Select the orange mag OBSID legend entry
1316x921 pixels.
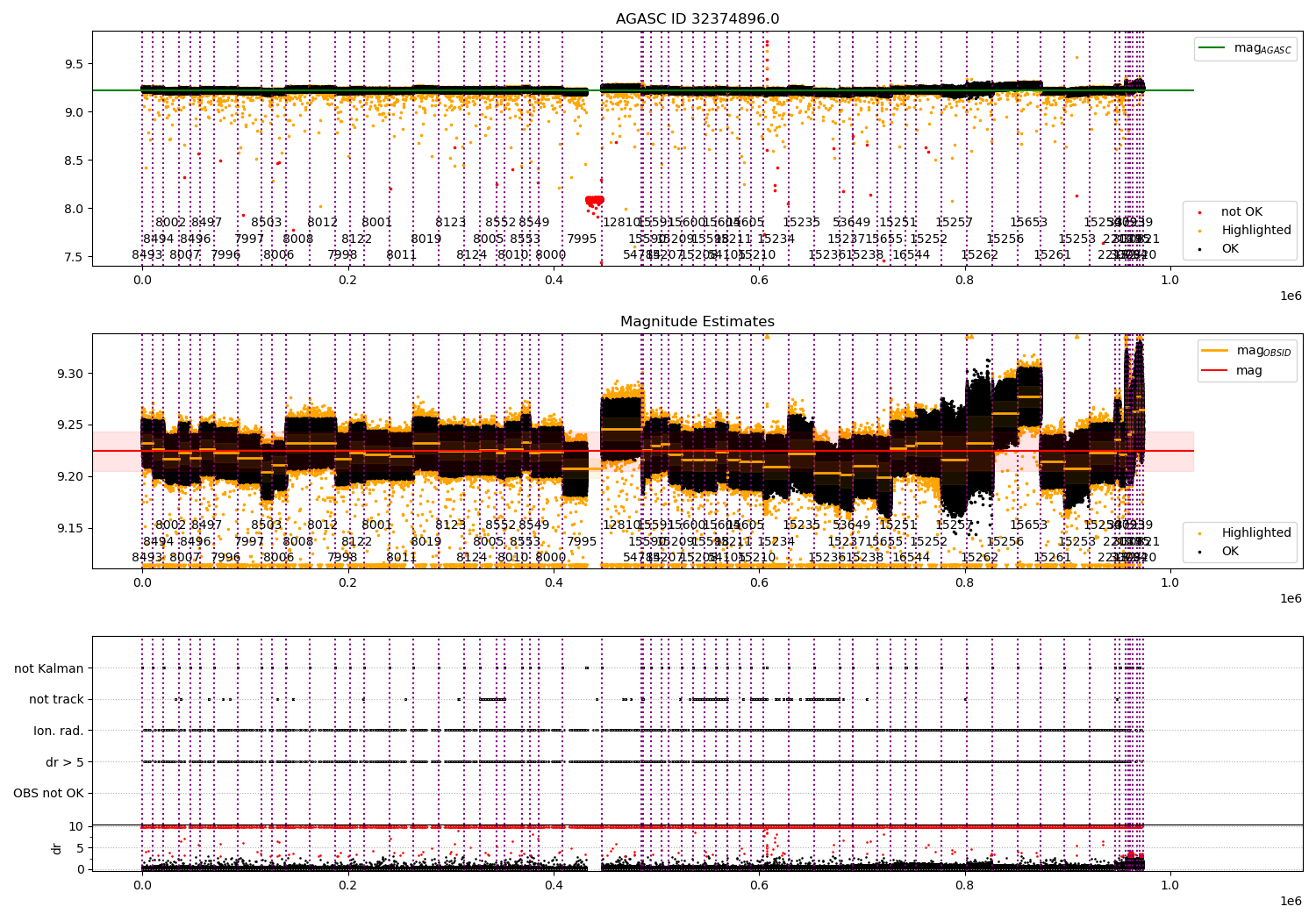click(1247, 351)
